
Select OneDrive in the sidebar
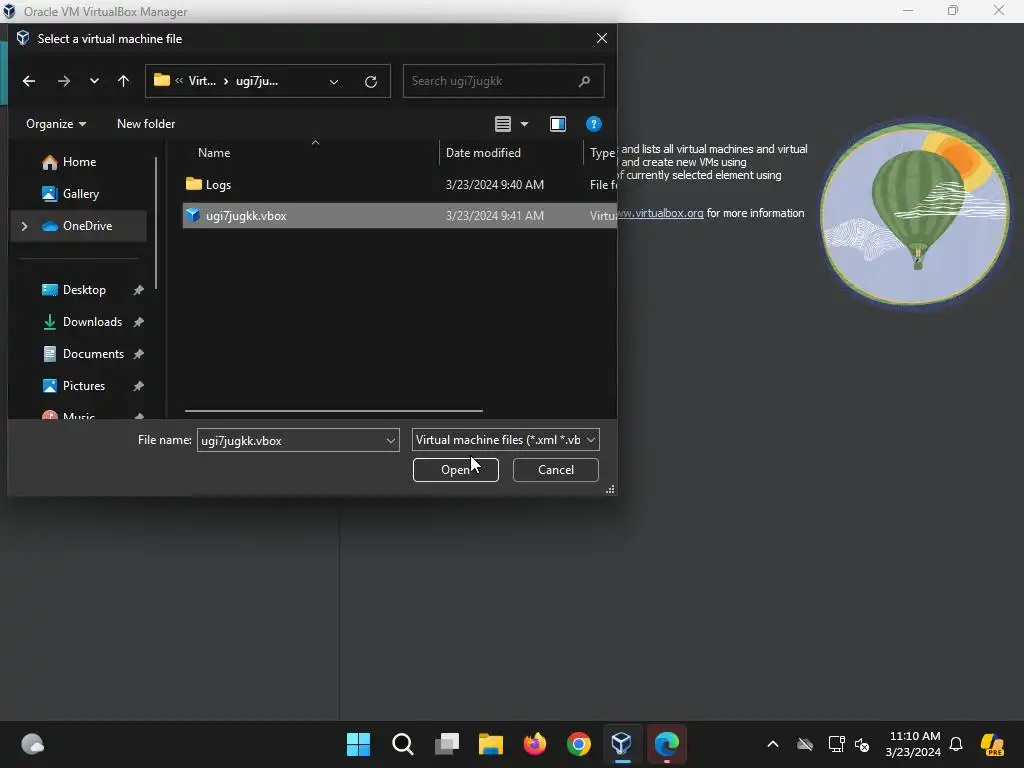point(77,226)
